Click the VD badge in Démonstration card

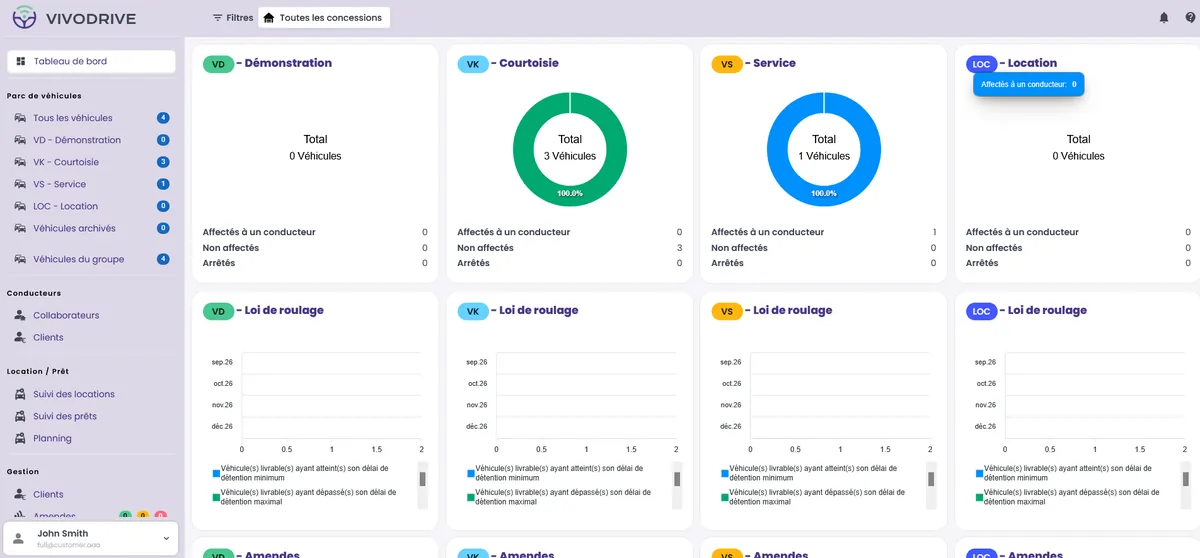point(218,64)
